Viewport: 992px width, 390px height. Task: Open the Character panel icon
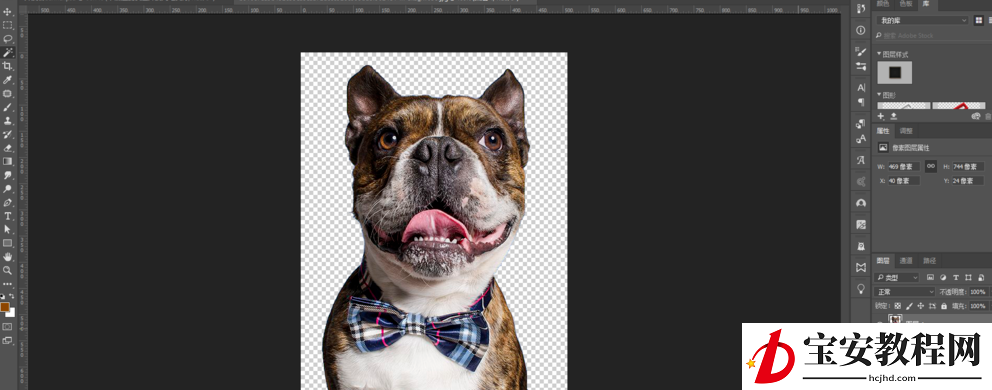[x=860, y=87]
